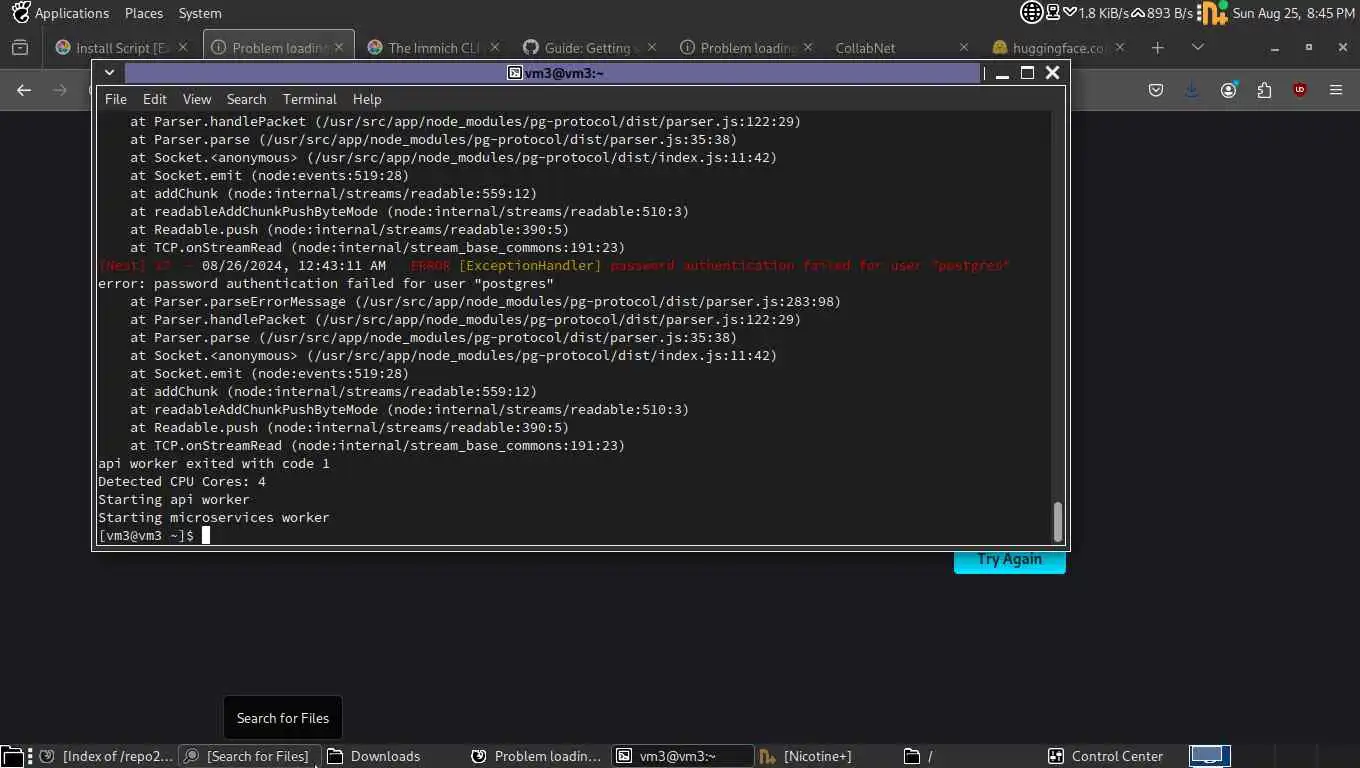The height and width of the screenshot is (768, 1360).
Task: Click the 'Starting api worker' line
Action: [x=173, y=499]
